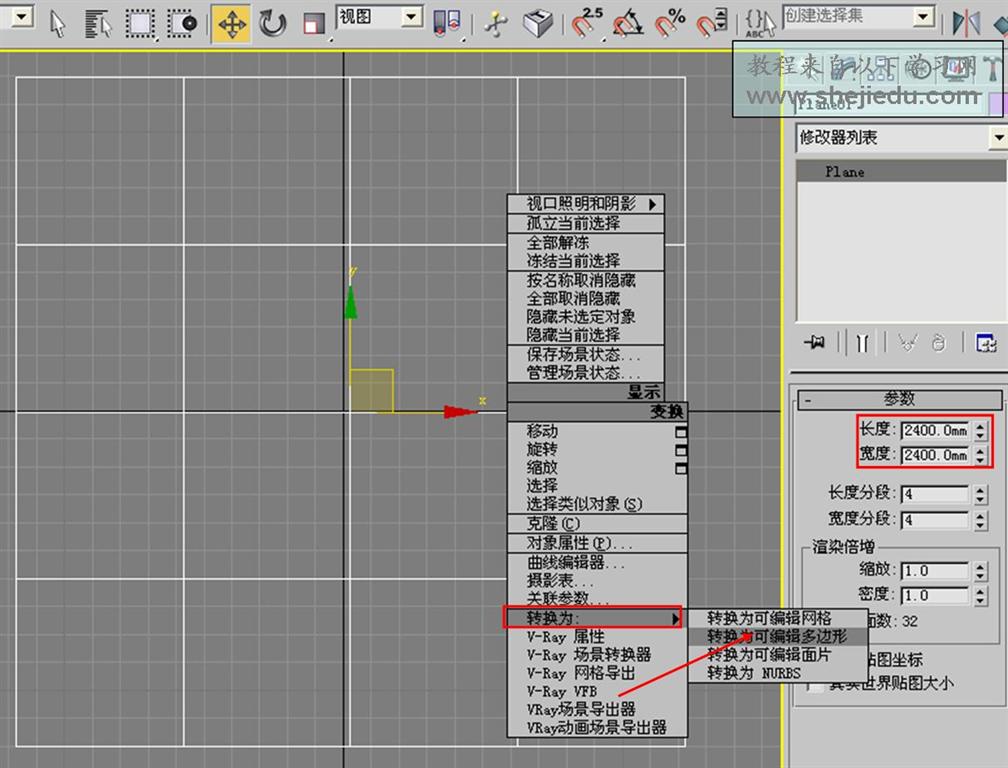The width and height of the screenshot is (1008, 768).
Task: Activate the Rotate tool in toolbar
Action: click(x=272, y=23)
